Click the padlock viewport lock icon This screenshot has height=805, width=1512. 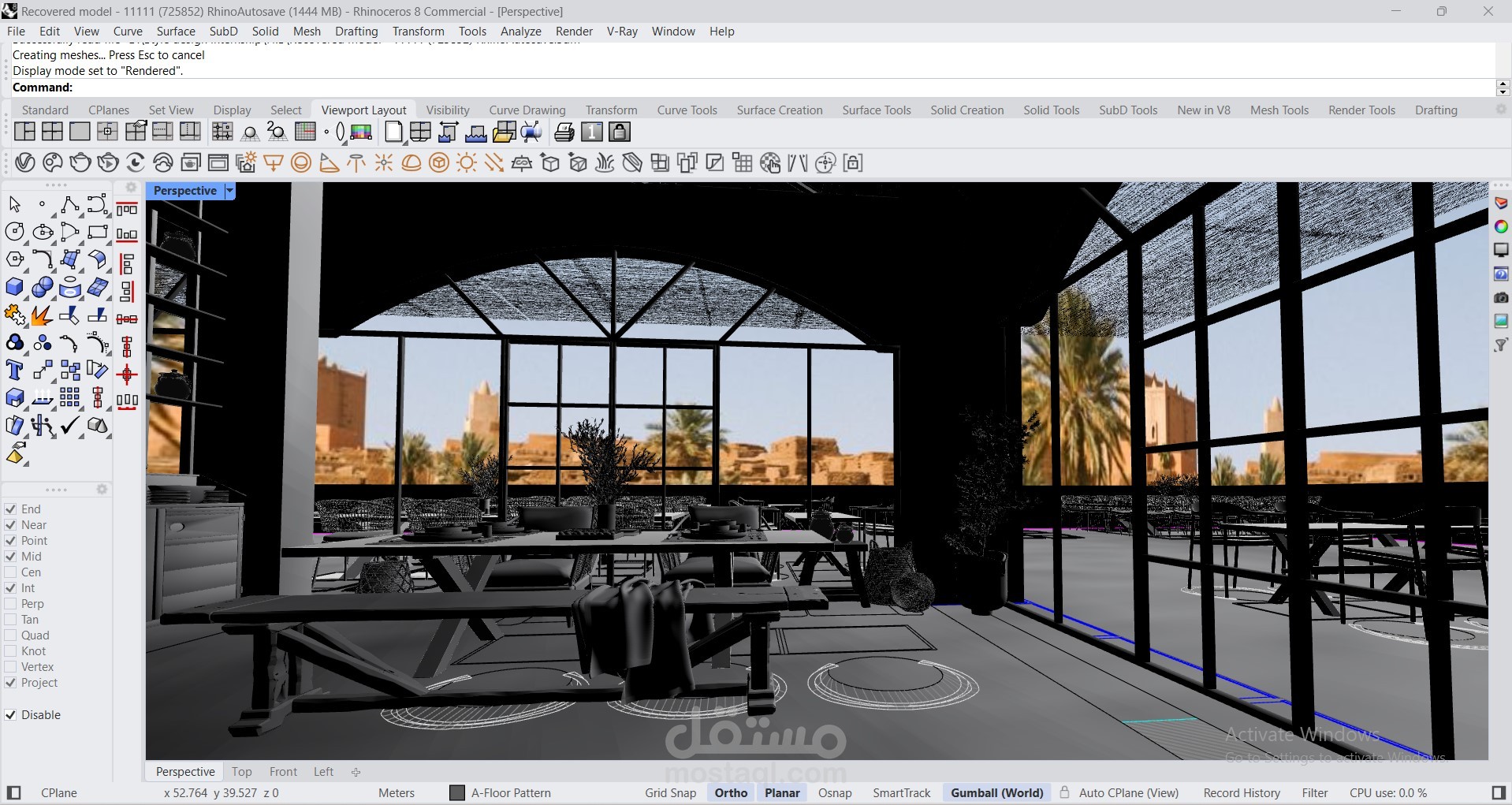[x=620, y=132]
